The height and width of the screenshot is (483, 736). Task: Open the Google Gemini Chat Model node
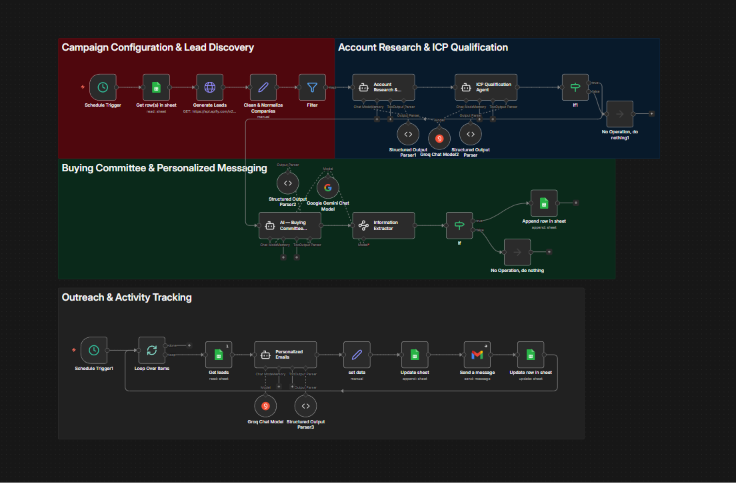pyautogui.click(x=328, y=187)
